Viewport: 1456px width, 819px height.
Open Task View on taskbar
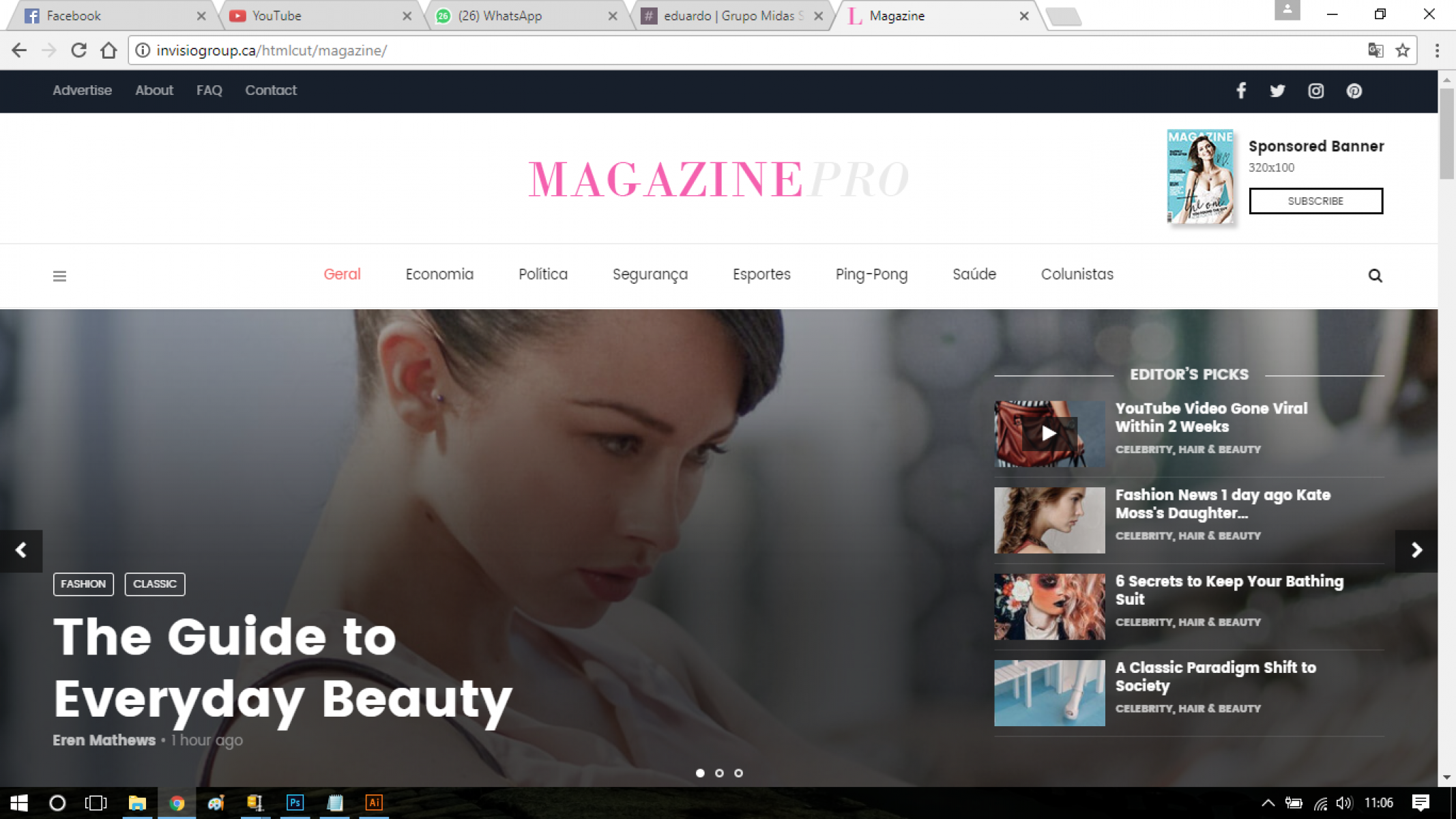96,803
